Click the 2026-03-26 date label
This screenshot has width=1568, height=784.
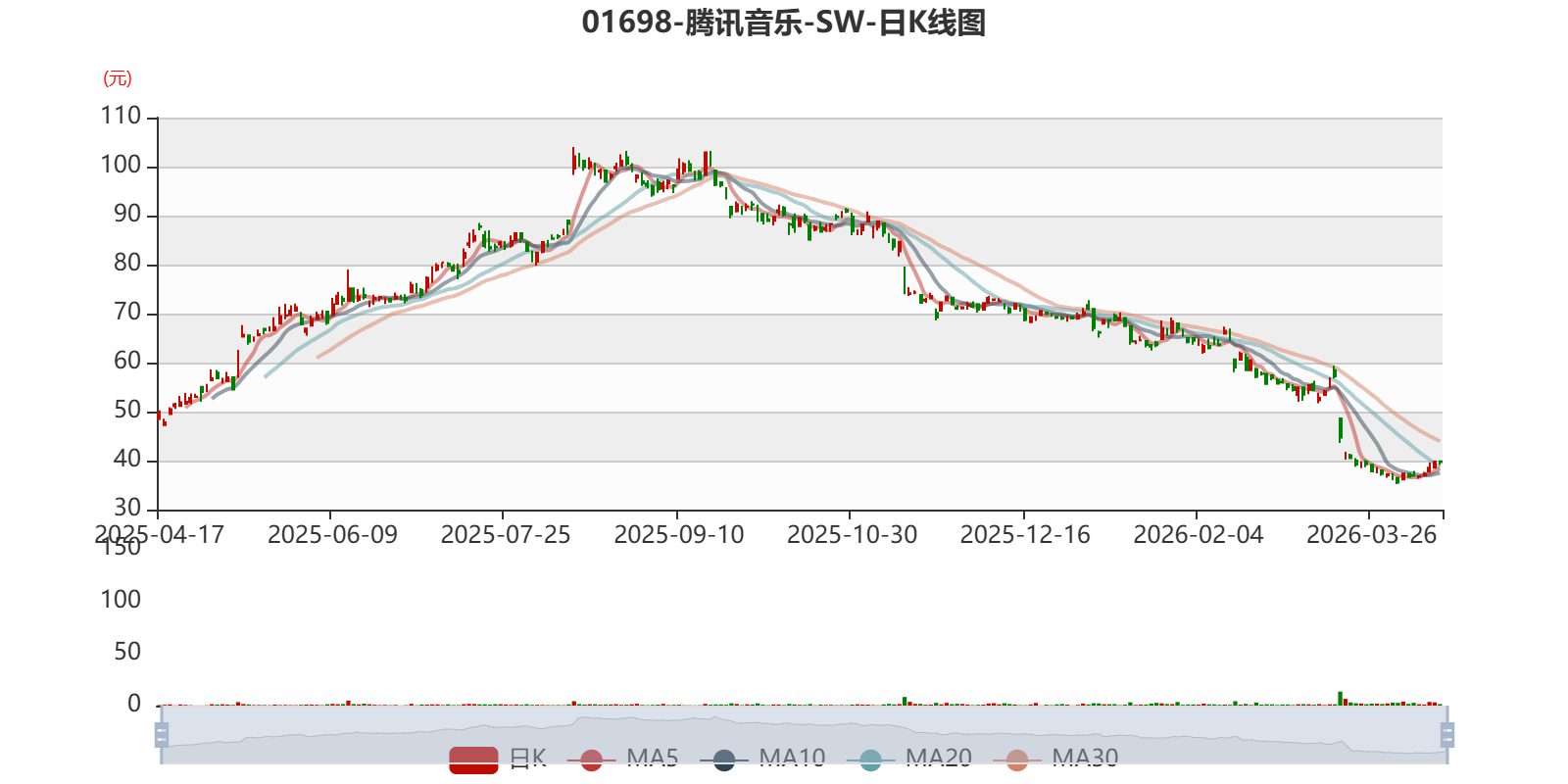pyautogui.click(x=1371, y=534)
